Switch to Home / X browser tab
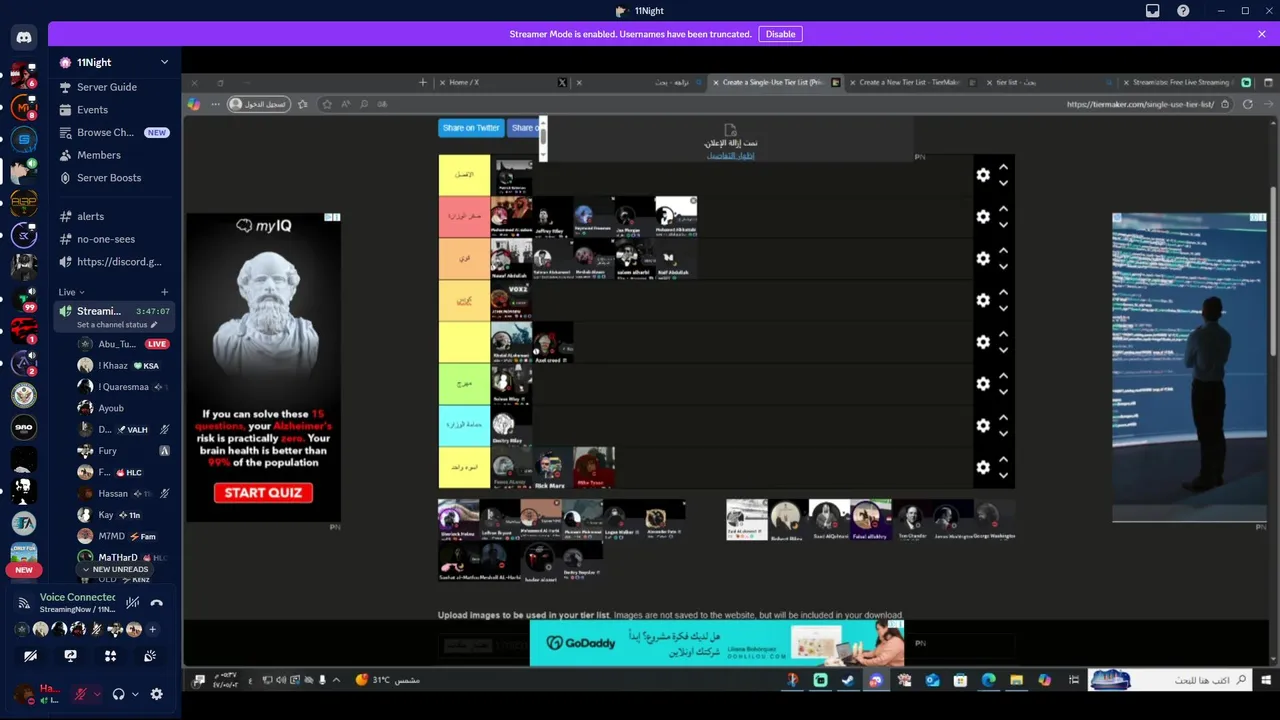This screenshot has width=1280, height=720. click(x=505, y=83)
